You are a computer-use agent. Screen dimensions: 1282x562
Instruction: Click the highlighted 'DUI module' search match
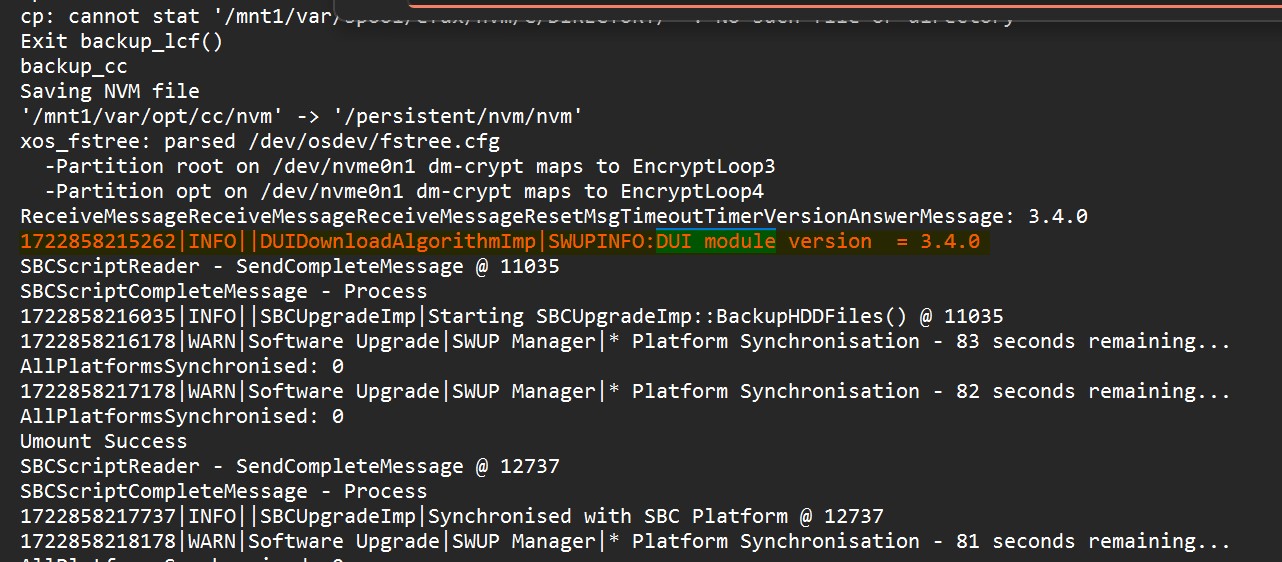[716, 241]
